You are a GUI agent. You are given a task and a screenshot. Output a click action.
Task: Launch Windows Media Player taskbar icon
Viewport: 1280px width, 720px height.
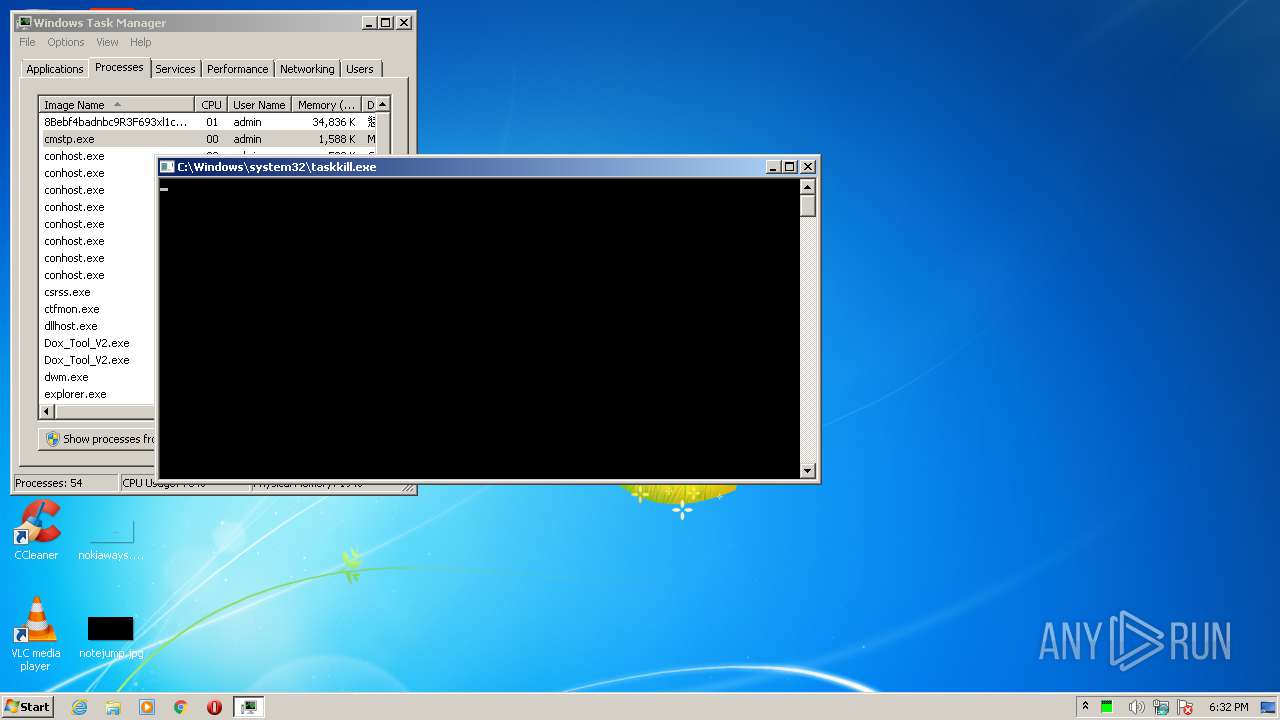147,707
